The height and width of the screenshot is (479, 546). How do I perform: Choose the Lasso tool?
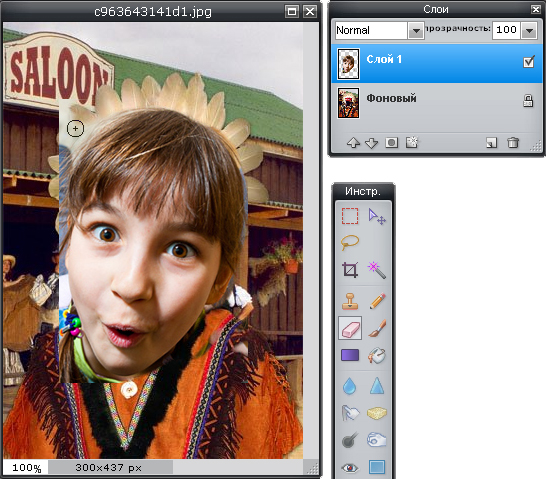pos(350,243)
